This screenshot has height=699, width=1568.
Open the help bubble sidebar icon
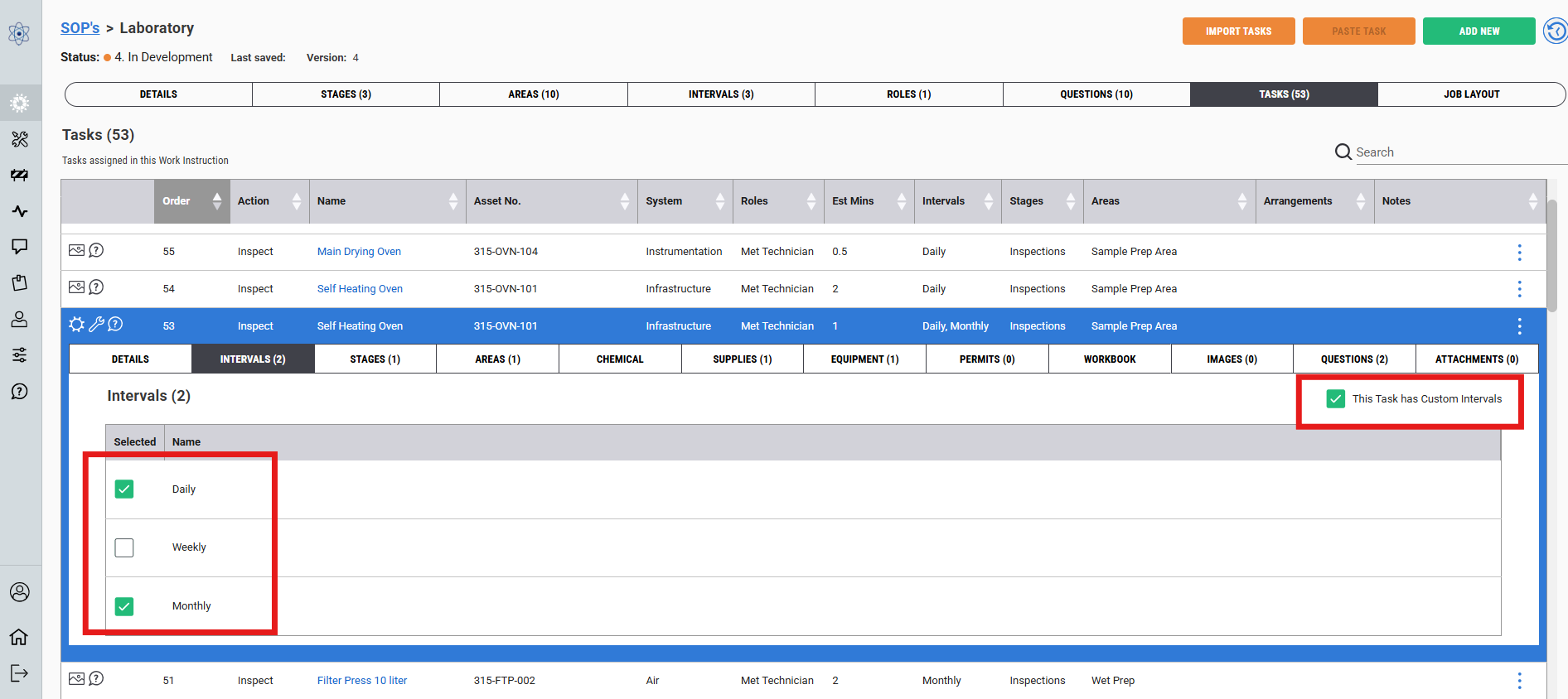[20, 391]
